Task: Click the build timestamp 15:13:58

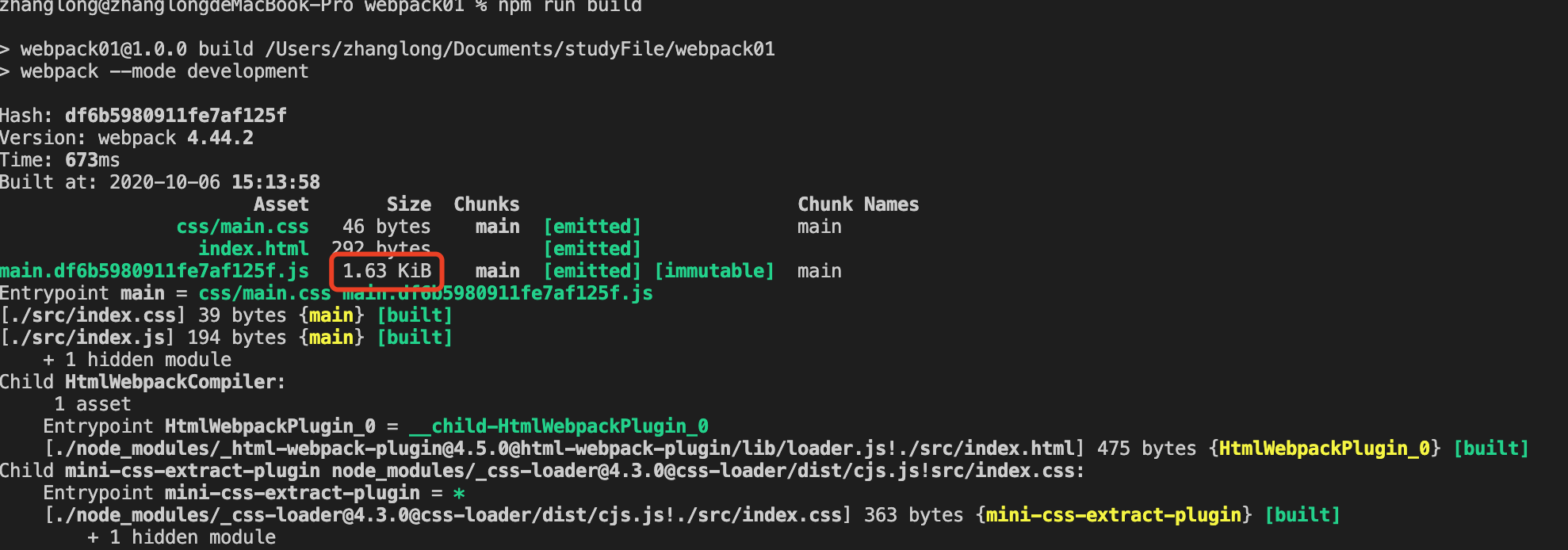Action: click(276, 182)
